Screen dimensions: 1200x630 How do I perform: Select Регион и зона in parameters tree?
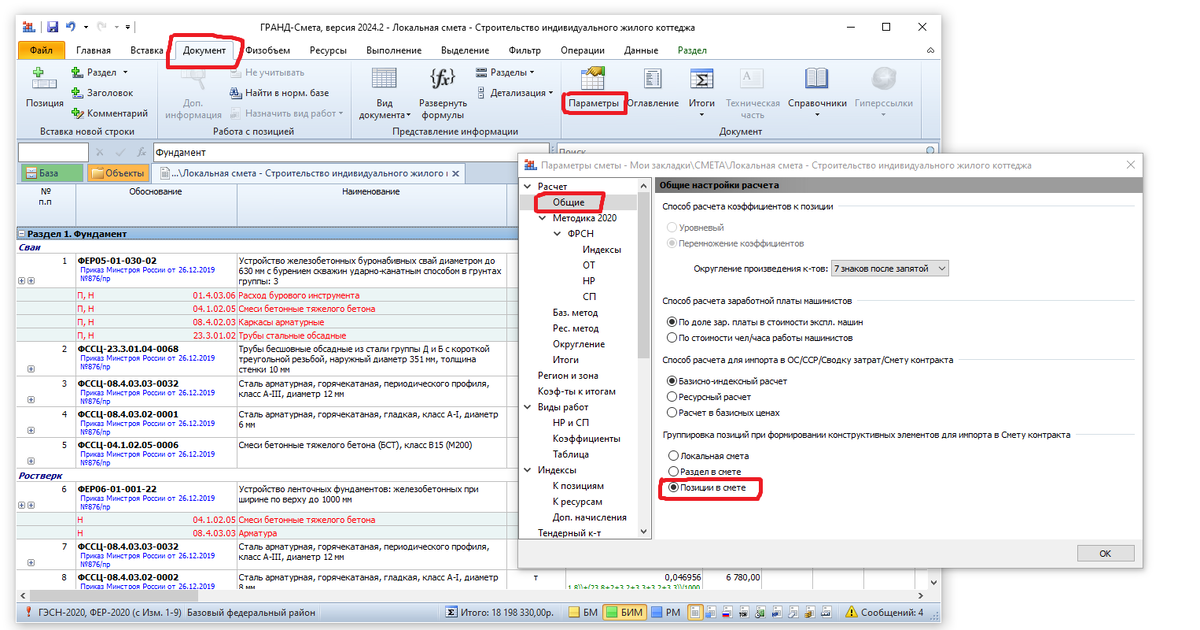[568, 375]
